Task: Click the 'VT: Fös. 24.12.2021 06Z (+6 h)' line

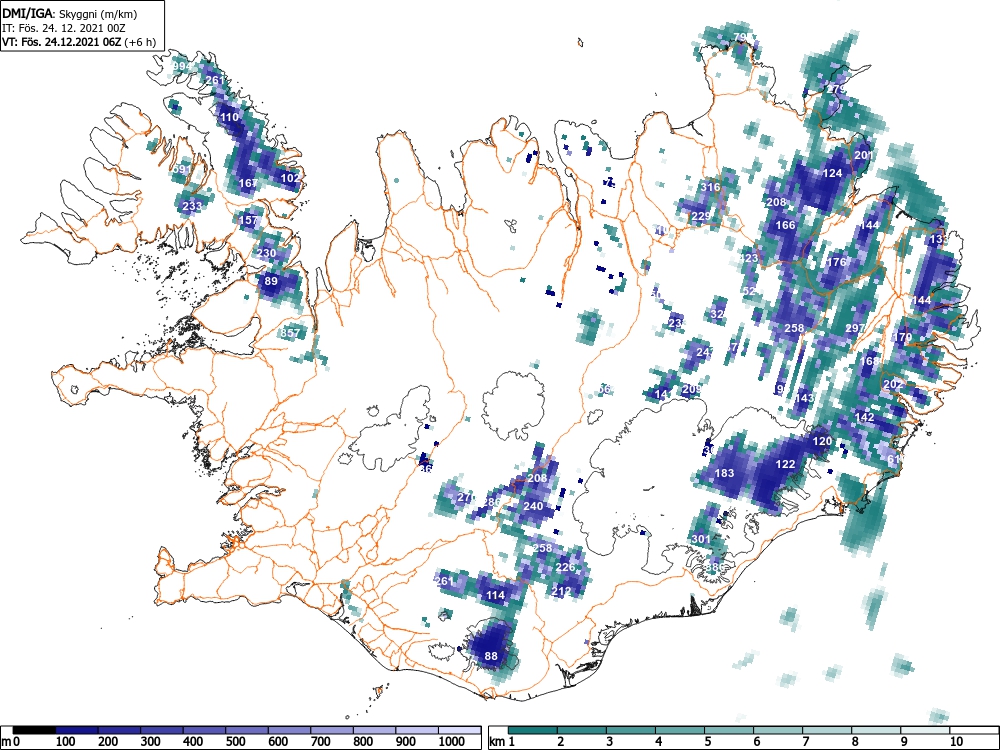Action: tap(79, 42)
